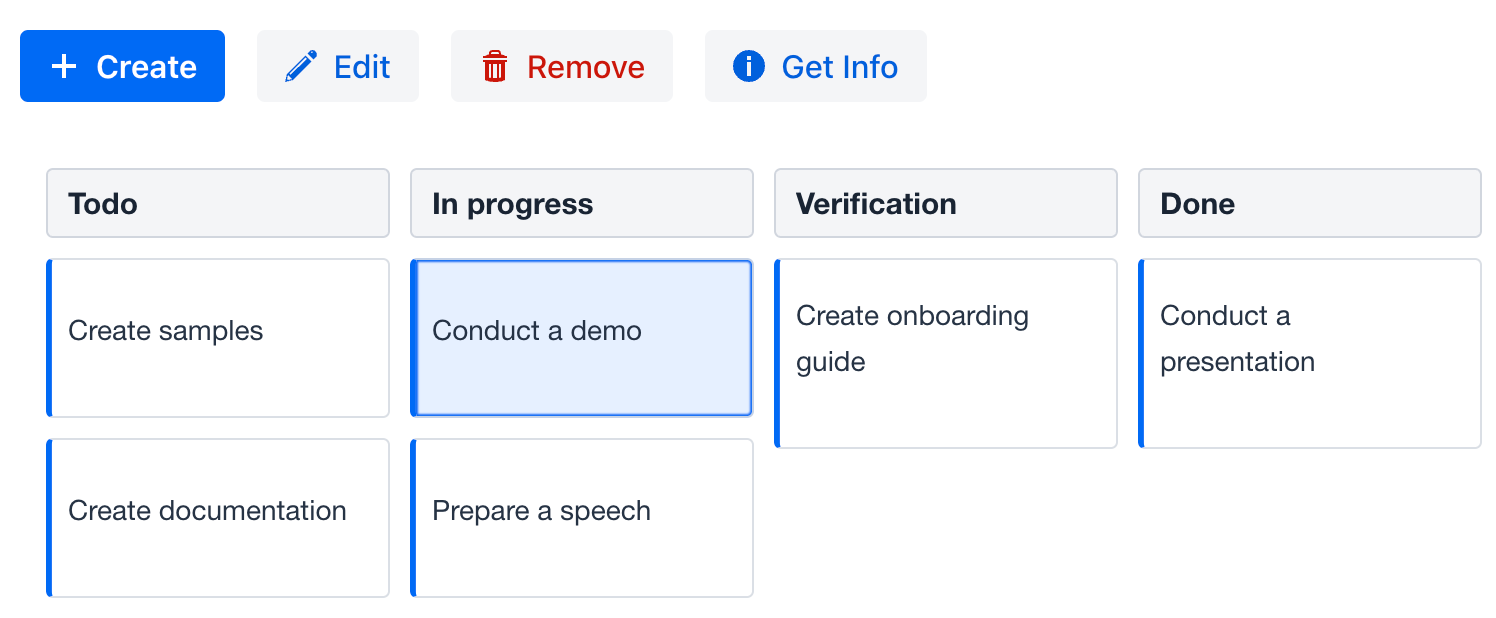1496x618 pixels.
Task: Click the blue stripe on Create onboarding guide card
Action: click(778, 353)
